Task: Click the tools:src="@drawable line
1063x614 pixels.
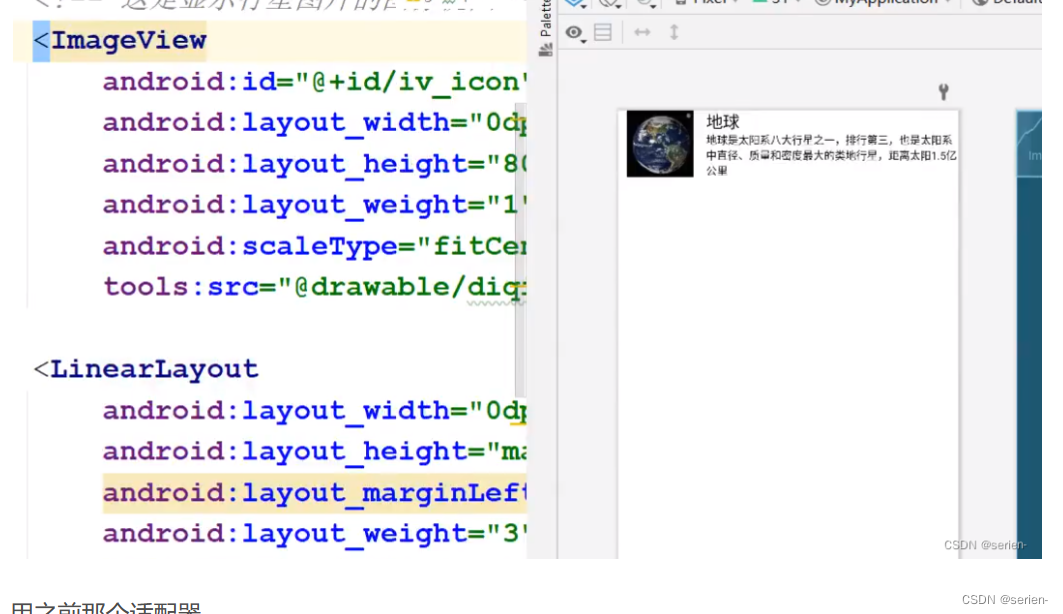Action: [314, 287]
